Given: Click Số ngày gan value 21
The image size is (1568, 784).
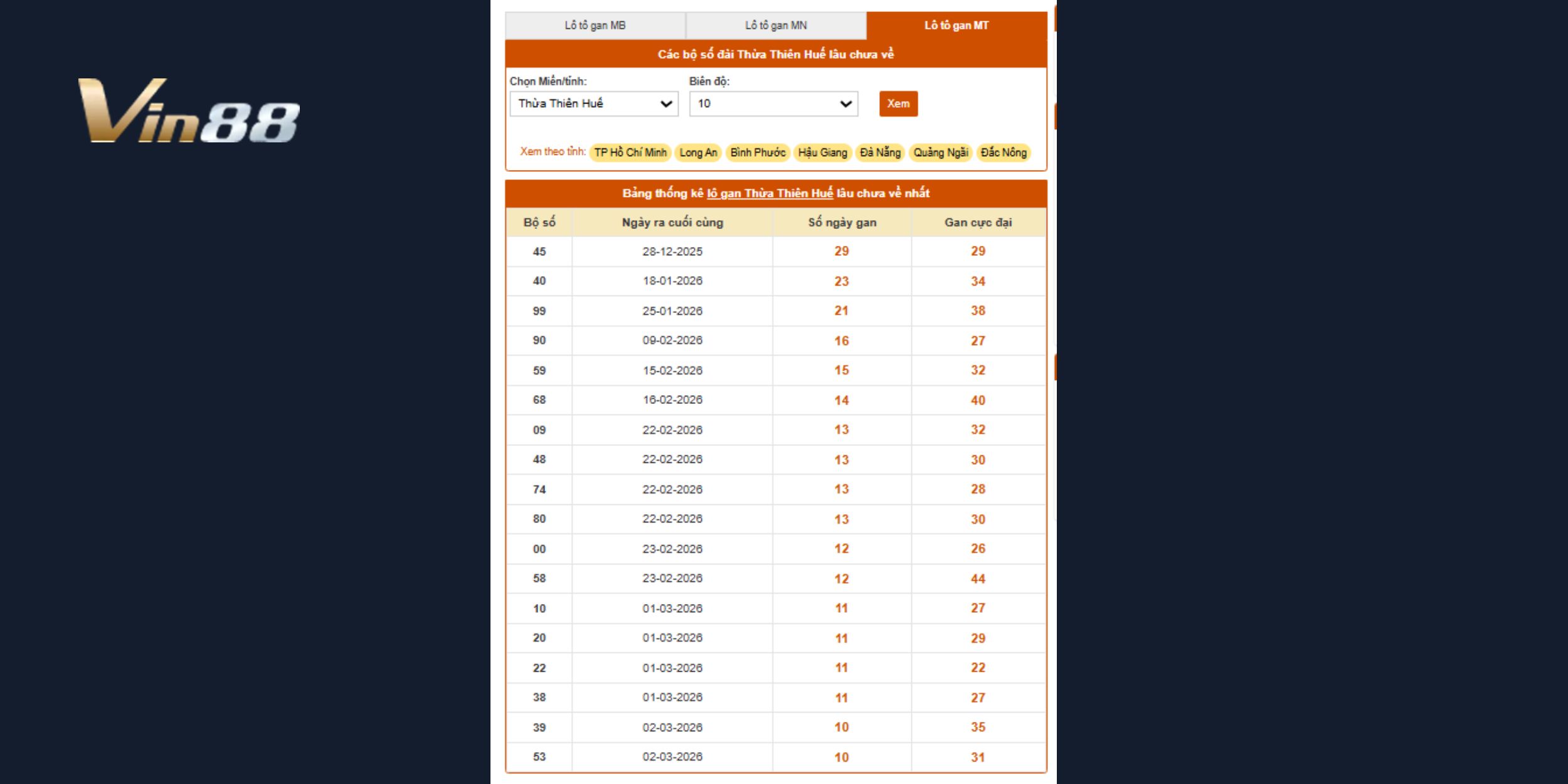Looking at the screenshot, I should pos(842,311).
